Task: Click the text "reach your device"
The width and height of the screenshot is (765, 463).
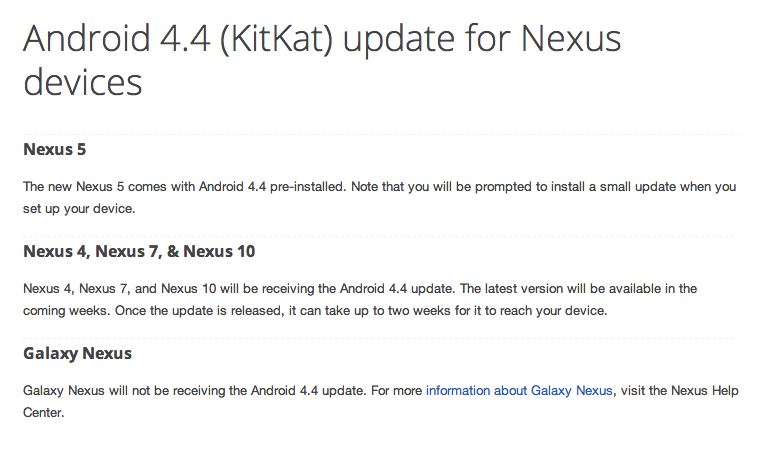Action: (x=569, y=310)
